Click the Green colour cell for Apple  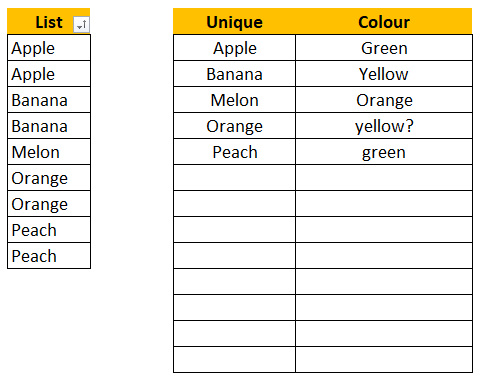coord(384,48)
